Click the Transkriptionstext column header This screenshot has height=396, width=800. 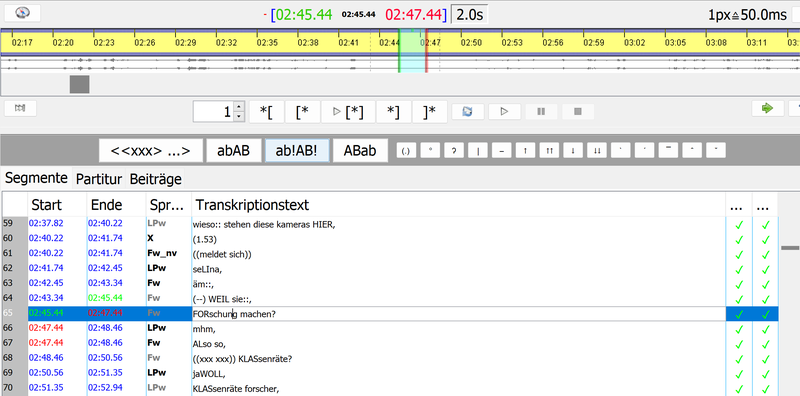click(x=458, y=205)
